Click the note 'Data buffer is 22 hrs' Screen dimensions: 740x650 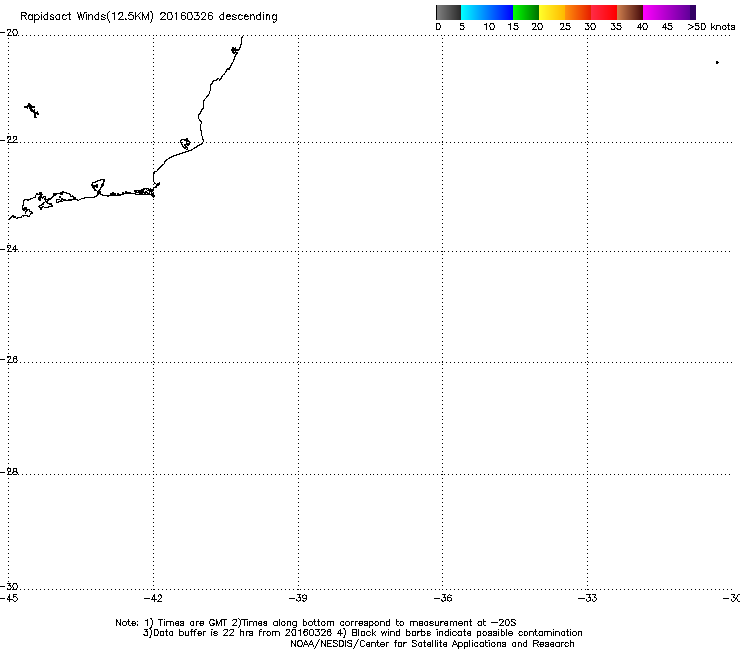[x=204, y=633]
